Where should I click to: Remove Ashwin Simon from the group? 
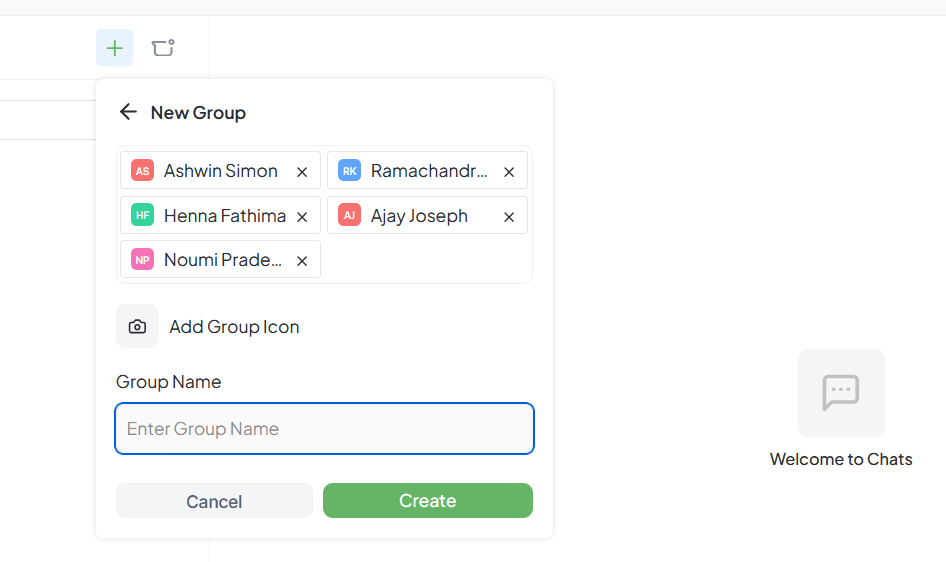[302, 172]
